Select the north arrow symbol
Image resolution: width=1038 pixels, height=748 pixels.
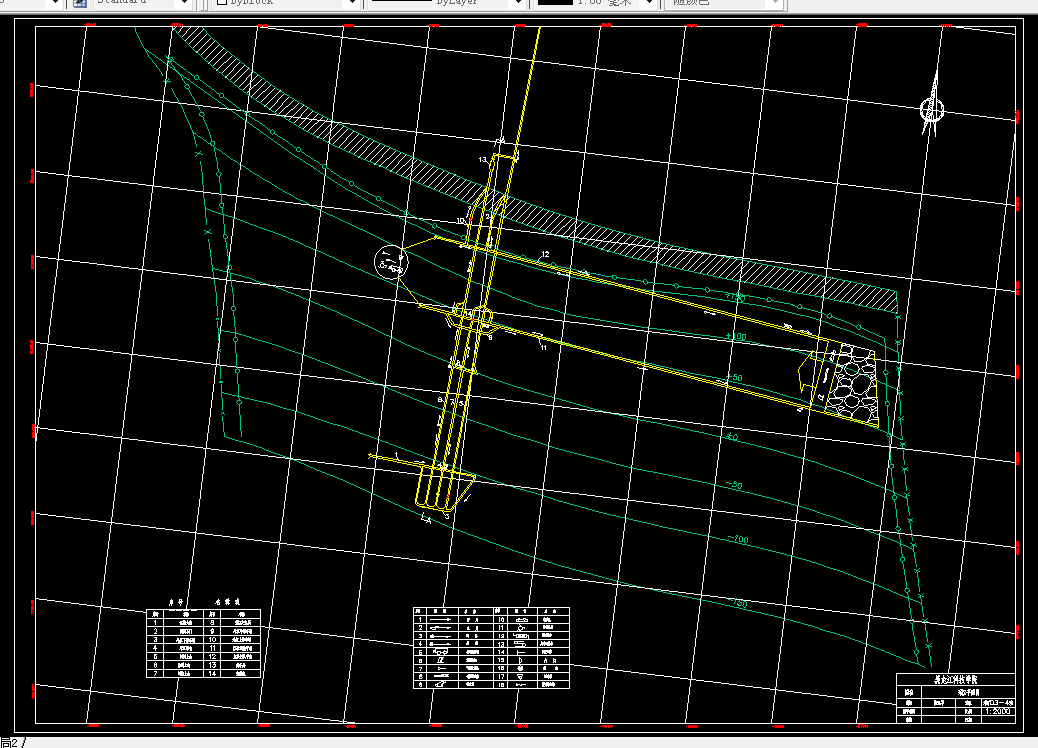(x=932, y=106)
